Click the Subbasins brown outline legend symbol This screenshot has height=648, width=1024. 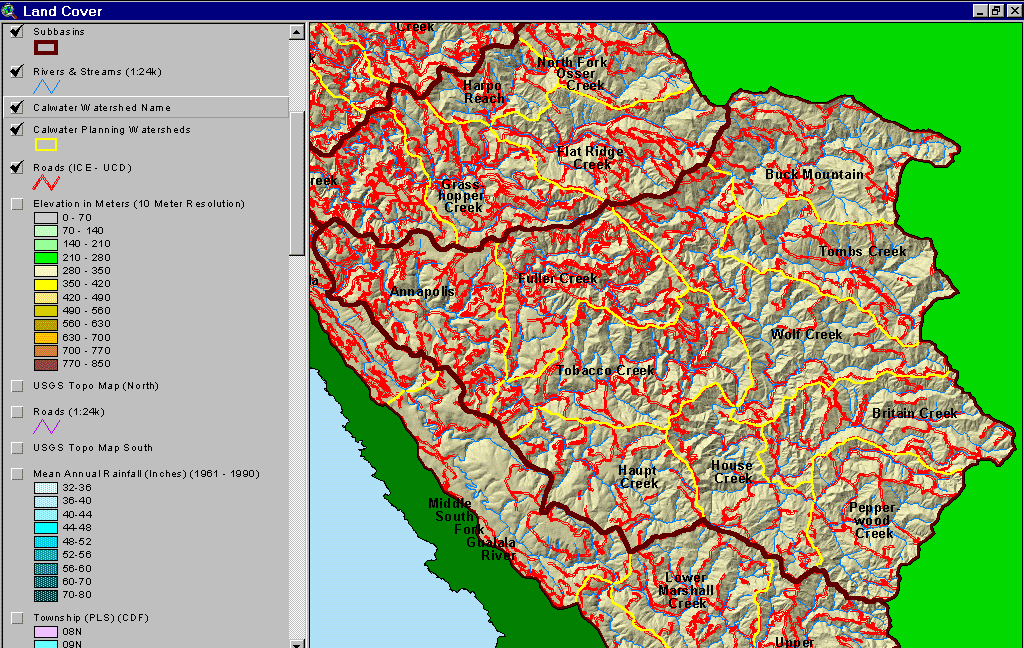coord(46,47)
